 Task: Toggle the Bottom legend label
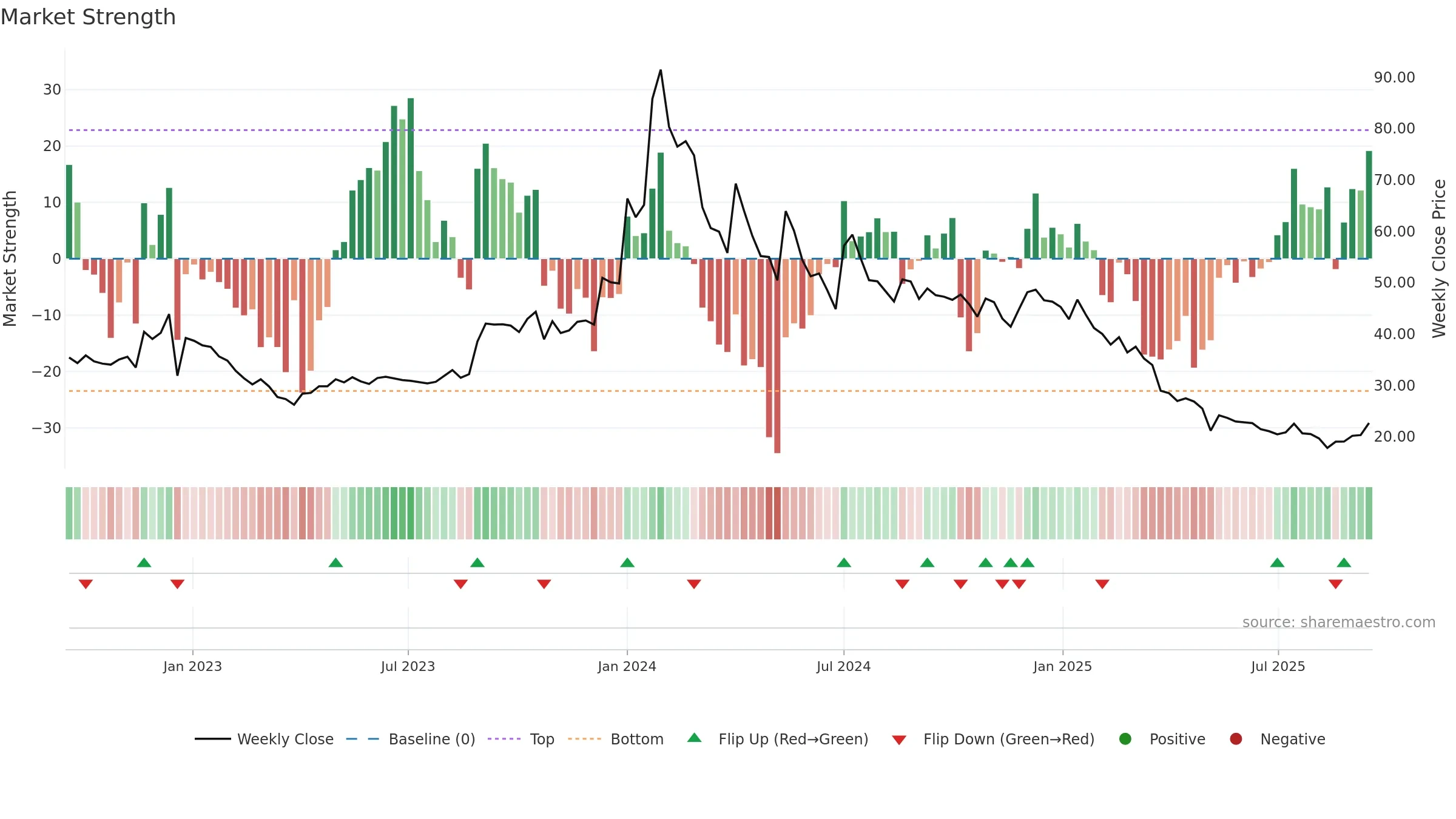pos(637,739)
